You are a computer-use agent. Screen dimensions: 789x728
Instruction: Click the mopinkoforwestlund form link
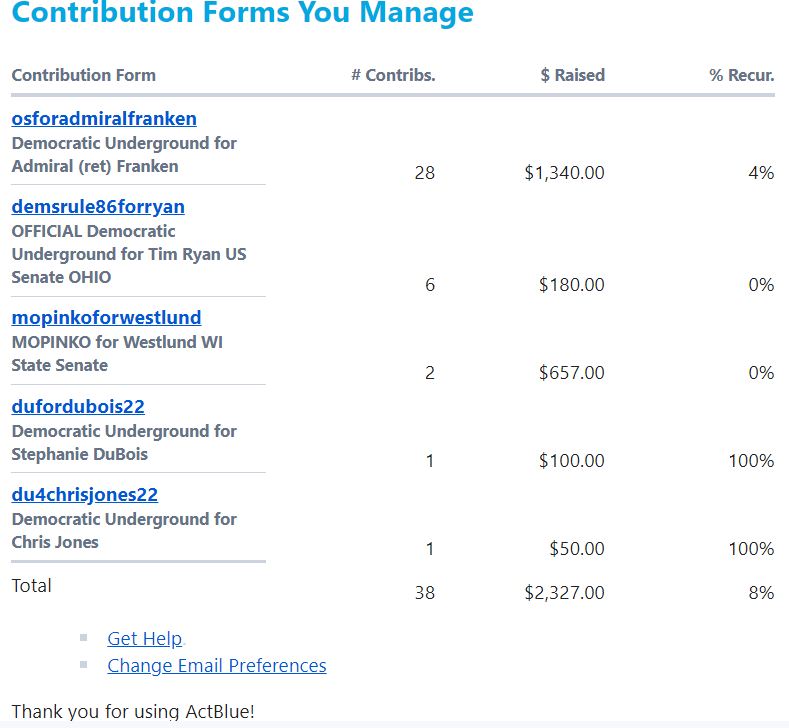point(106,318)
